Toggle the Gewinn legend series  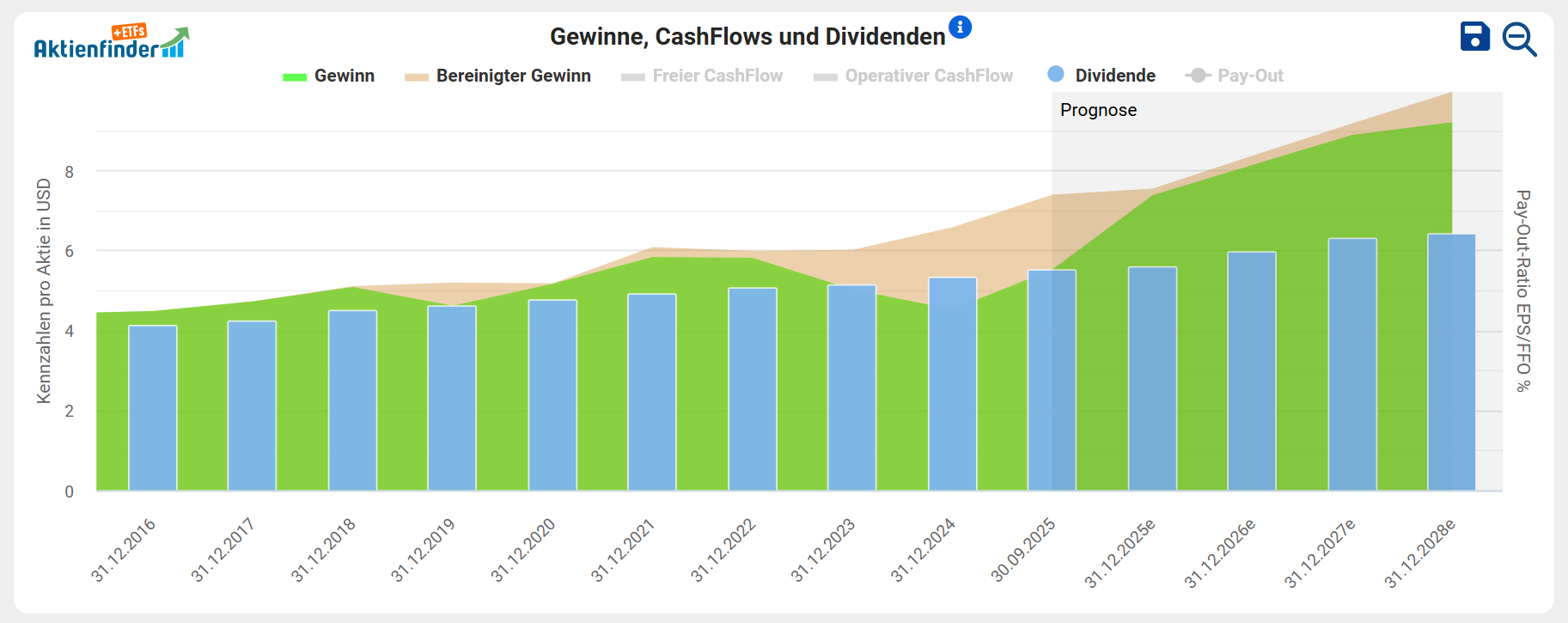tap(344, 76)
